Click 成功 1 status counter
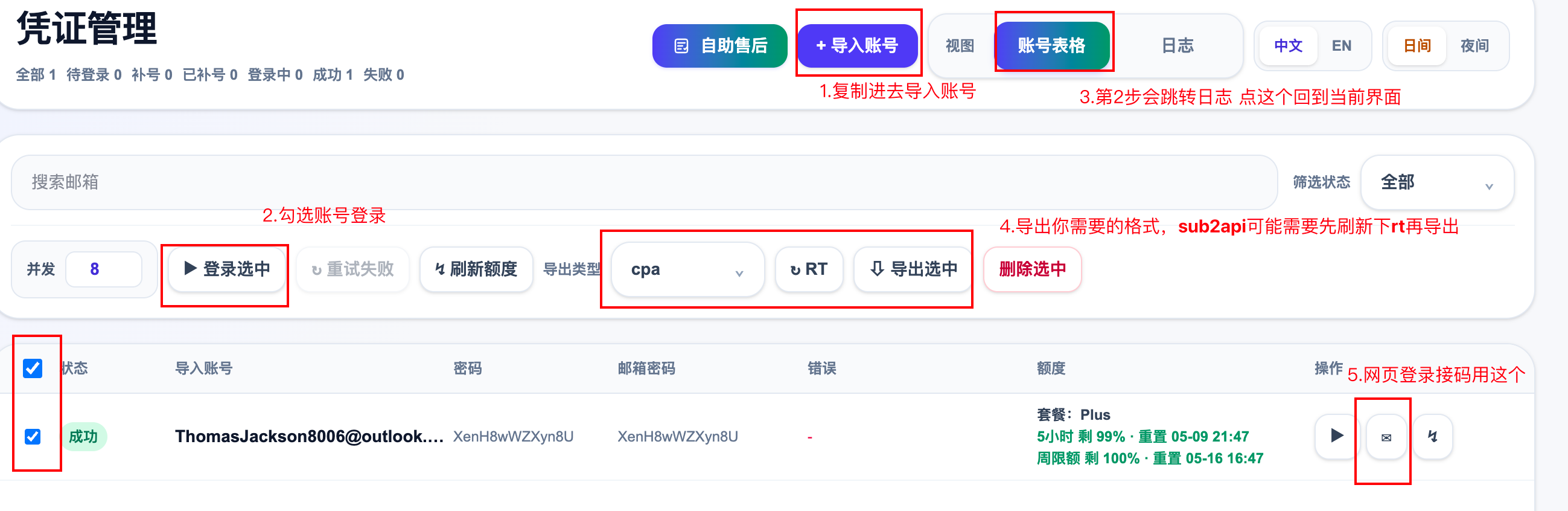The height and width of the screenshot is (511, 1568). (x=333, y=75)
